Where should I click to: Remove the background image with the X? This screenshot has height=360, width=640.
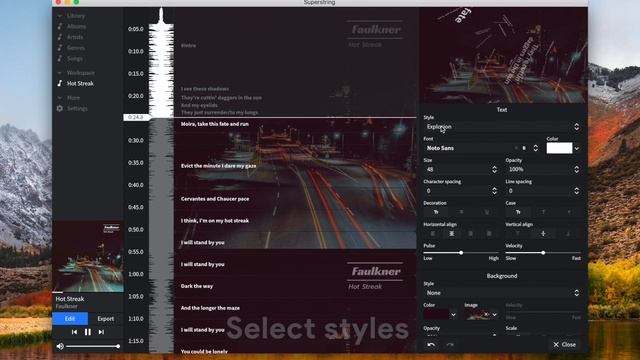486,314
